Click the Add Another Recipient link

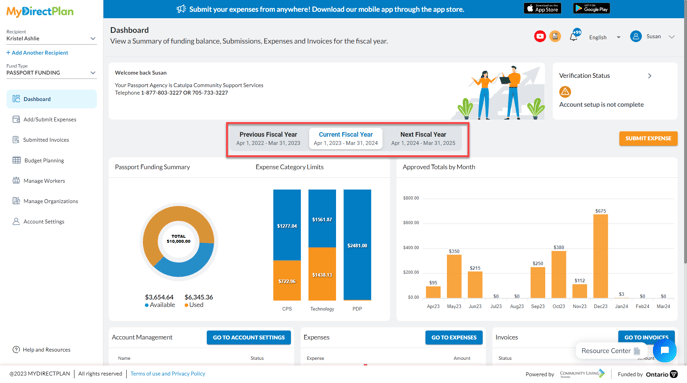point(37,53)
